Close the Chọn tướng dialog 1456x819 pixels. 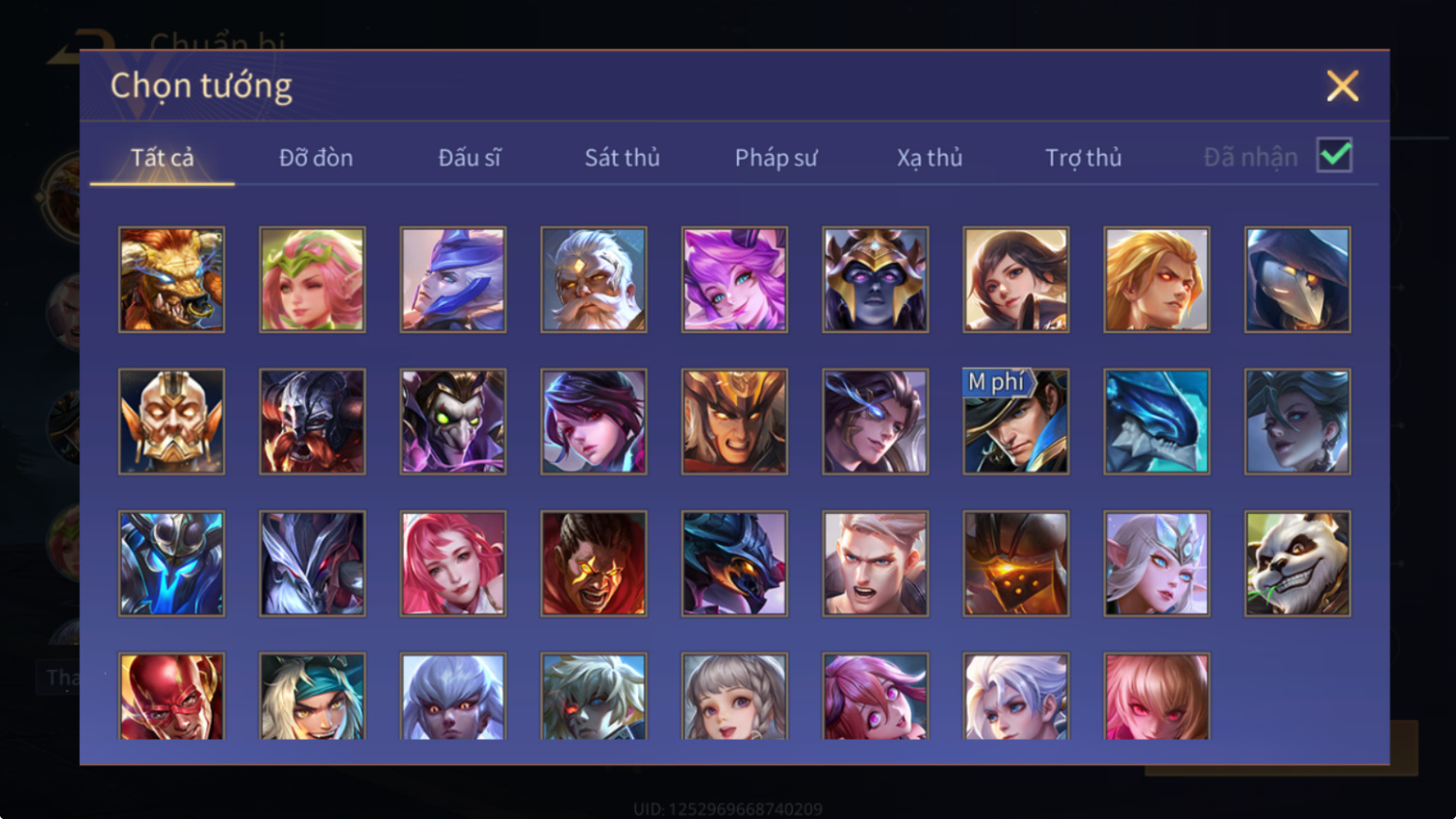click(x=1342, y=86)
